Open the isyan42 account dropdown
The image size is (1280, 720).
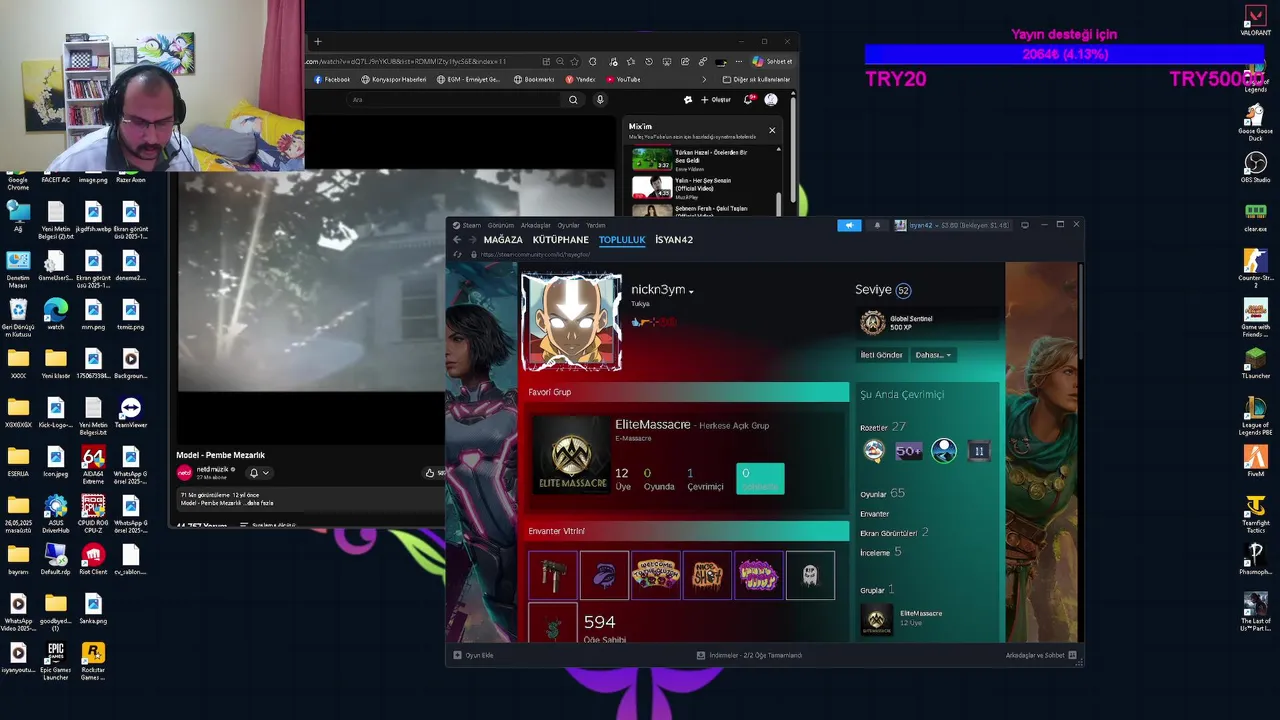(x=951, y=225)
